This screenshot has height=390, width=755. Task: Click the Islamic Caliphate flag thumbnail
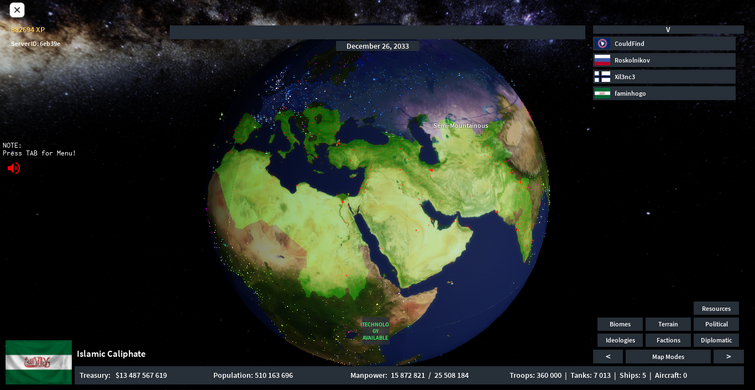click(x=39, y=362)
